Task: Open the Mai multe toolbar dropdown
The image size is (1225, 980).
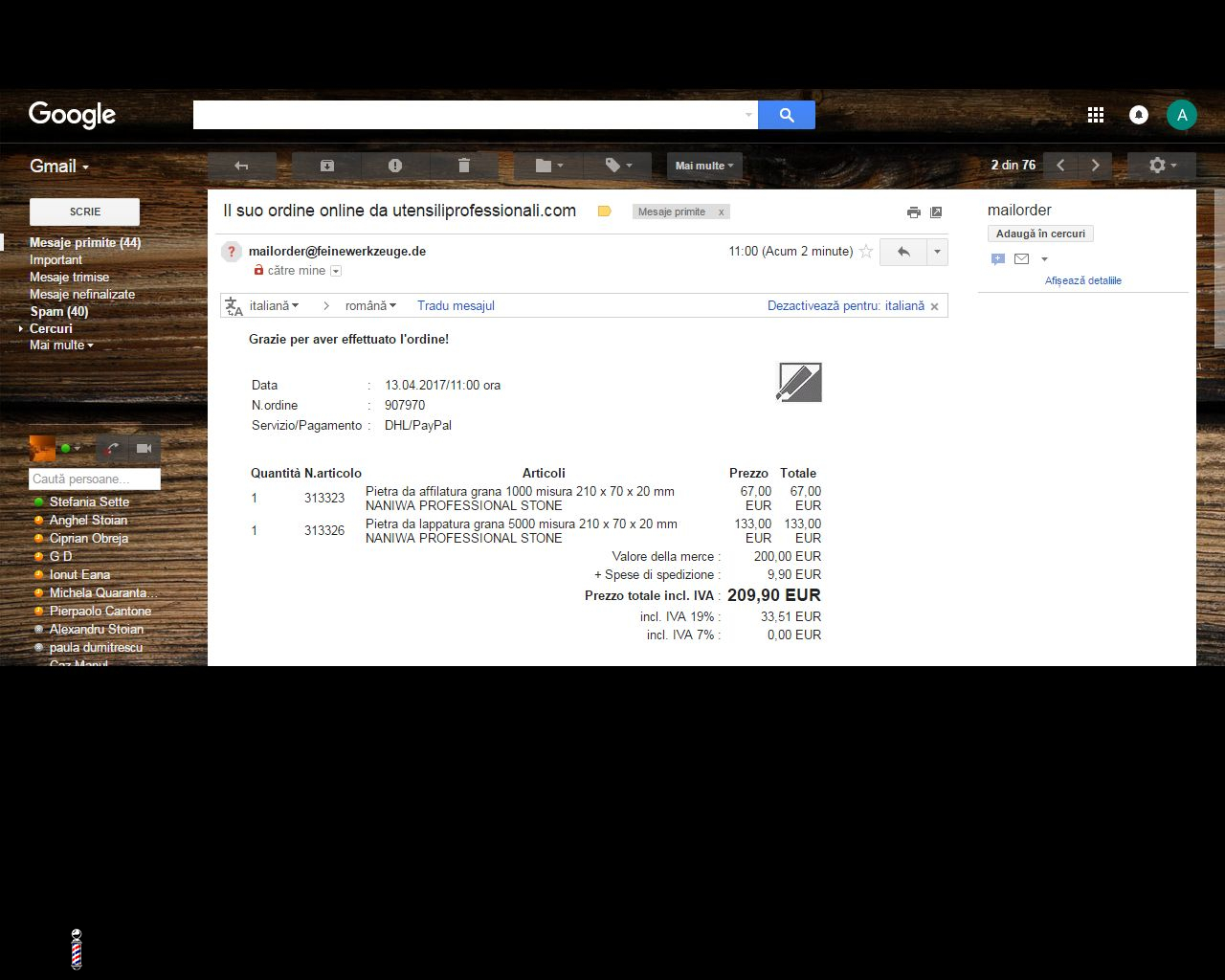Action: [704, 166]
